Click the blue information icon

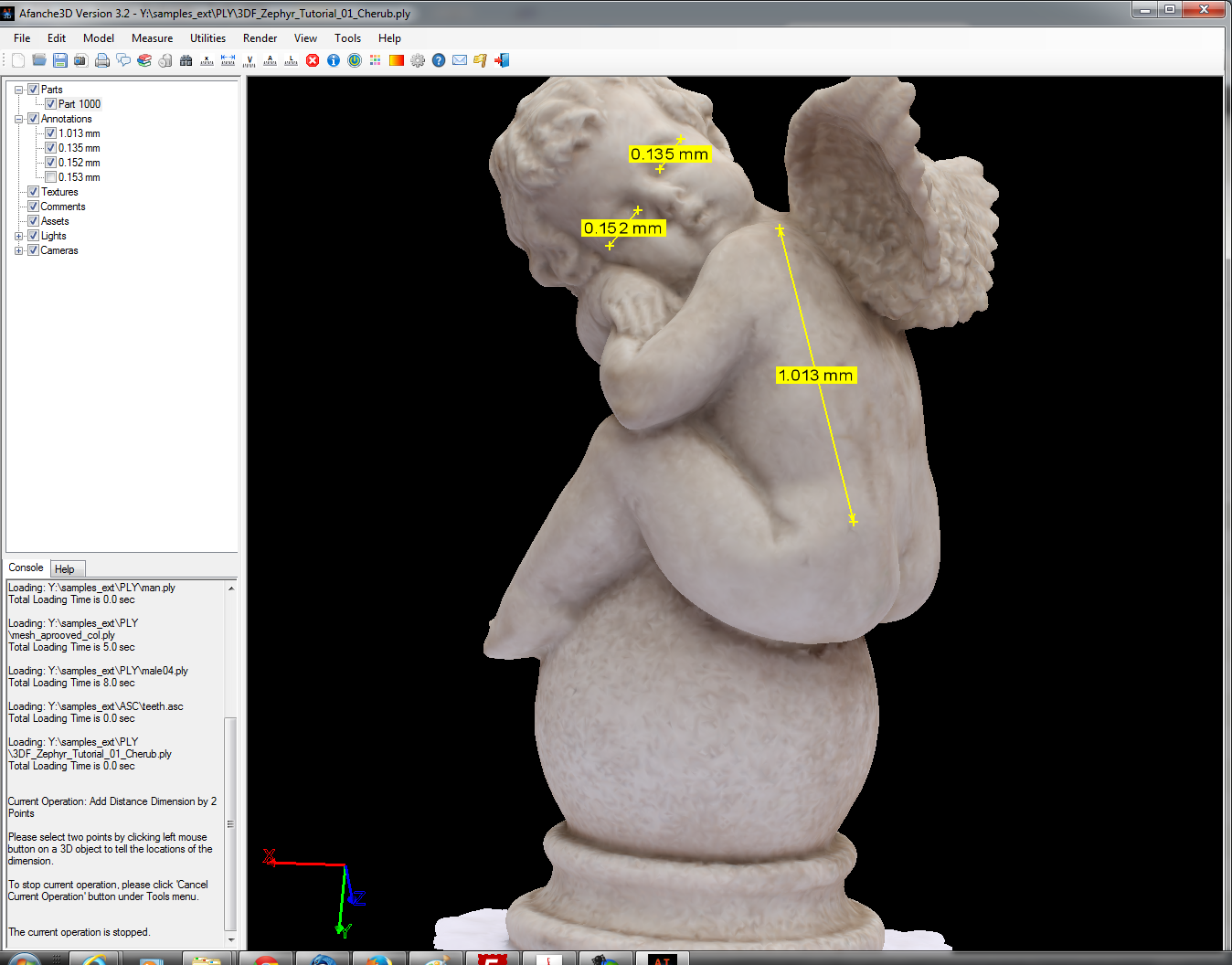coord(334,60)
